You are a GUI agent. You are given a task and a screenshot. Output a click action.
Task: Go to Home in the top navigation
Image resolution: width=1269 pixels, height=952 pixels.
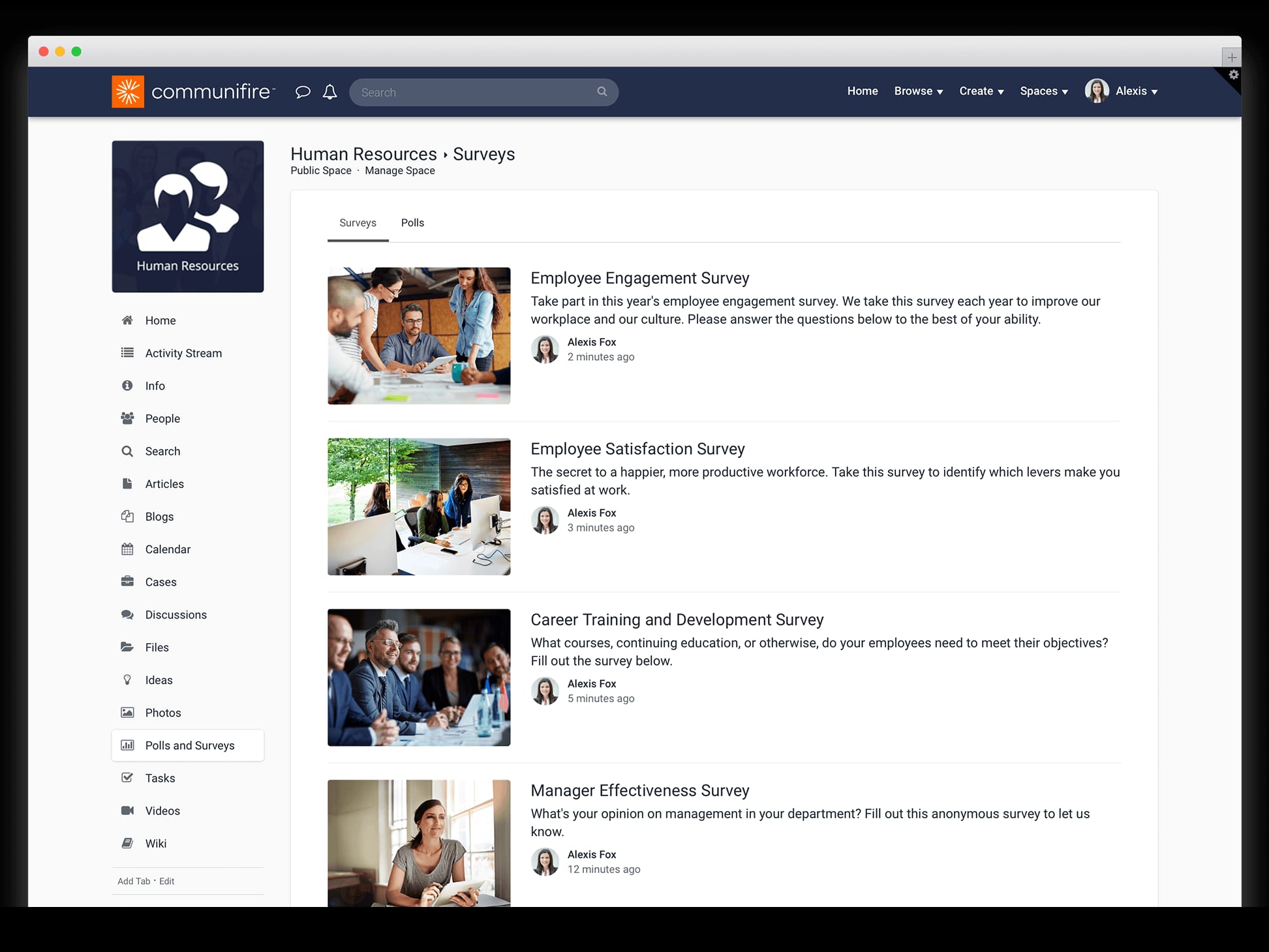coord(863,91)
